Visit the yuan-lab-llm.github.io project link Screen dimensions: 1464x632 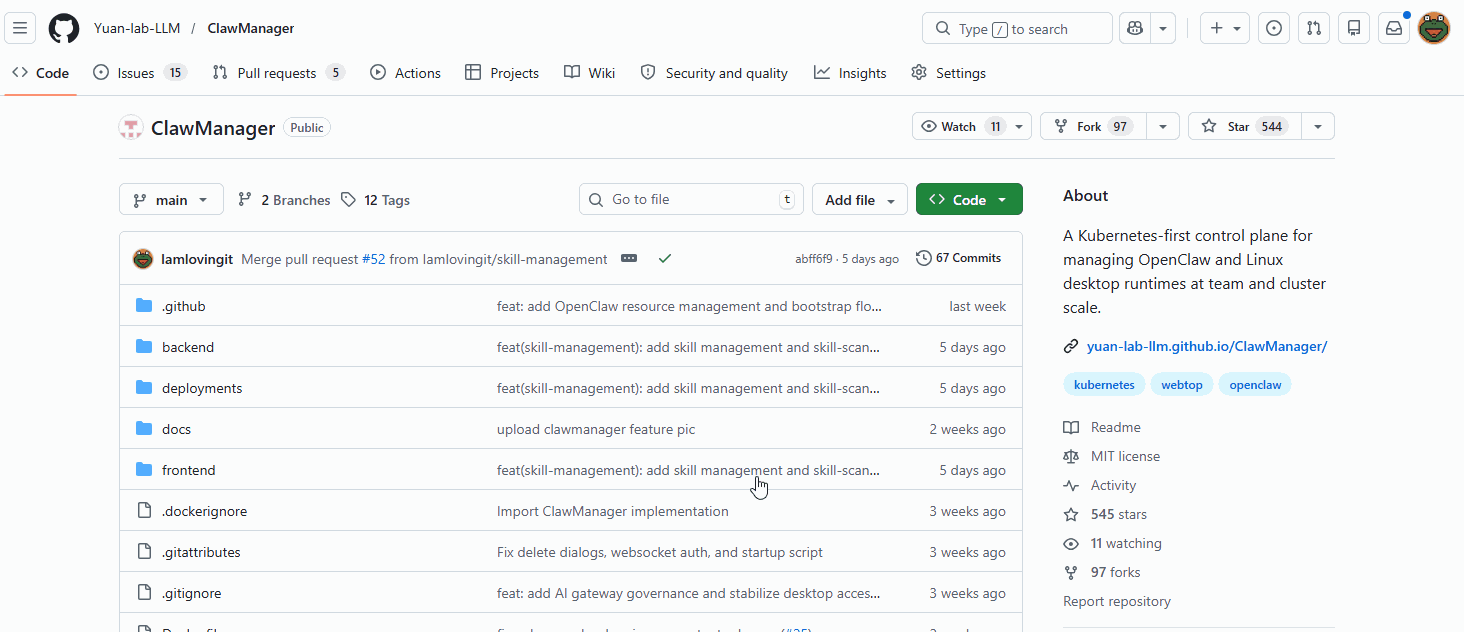point(1207,345)
